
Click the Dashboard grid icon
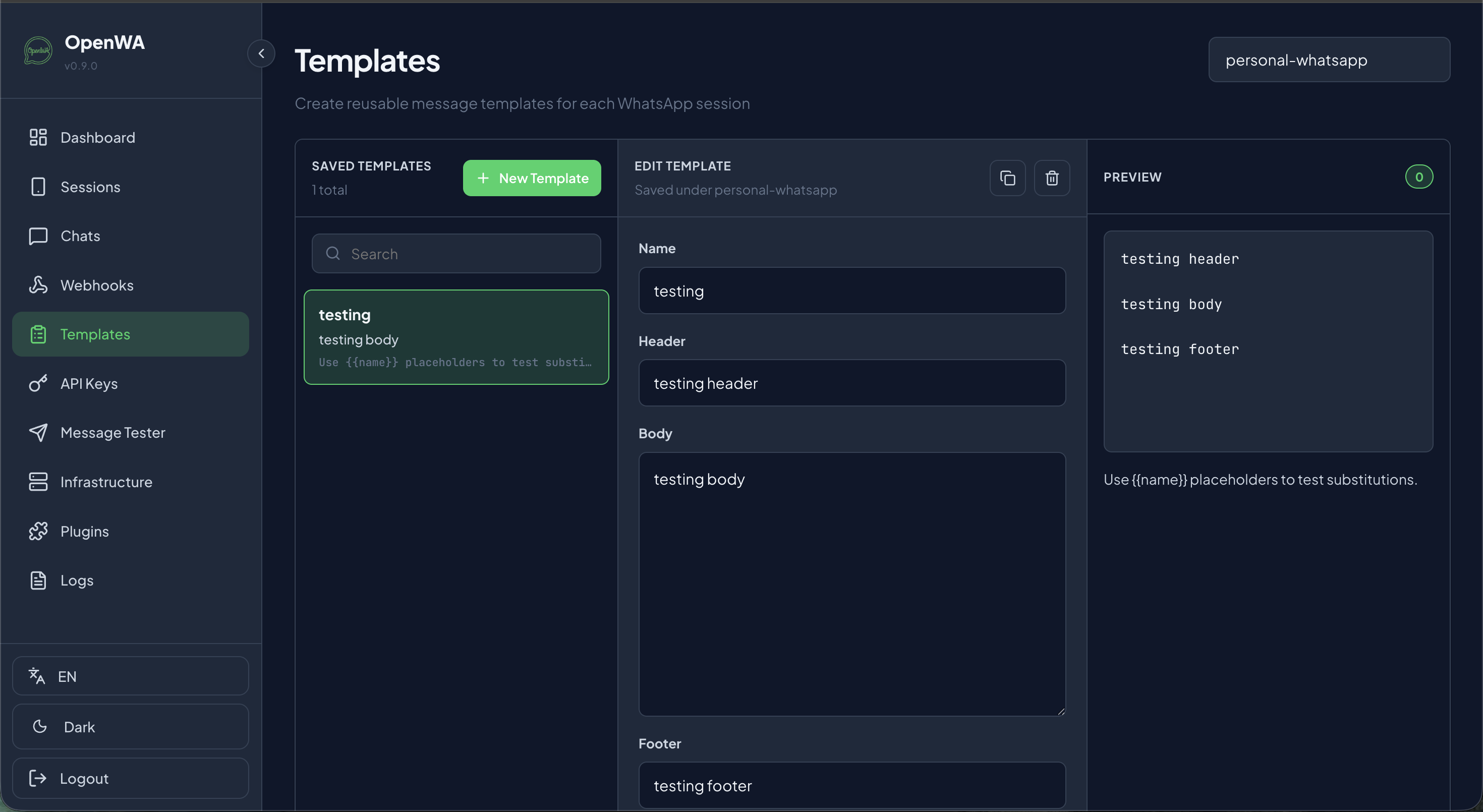38,137
